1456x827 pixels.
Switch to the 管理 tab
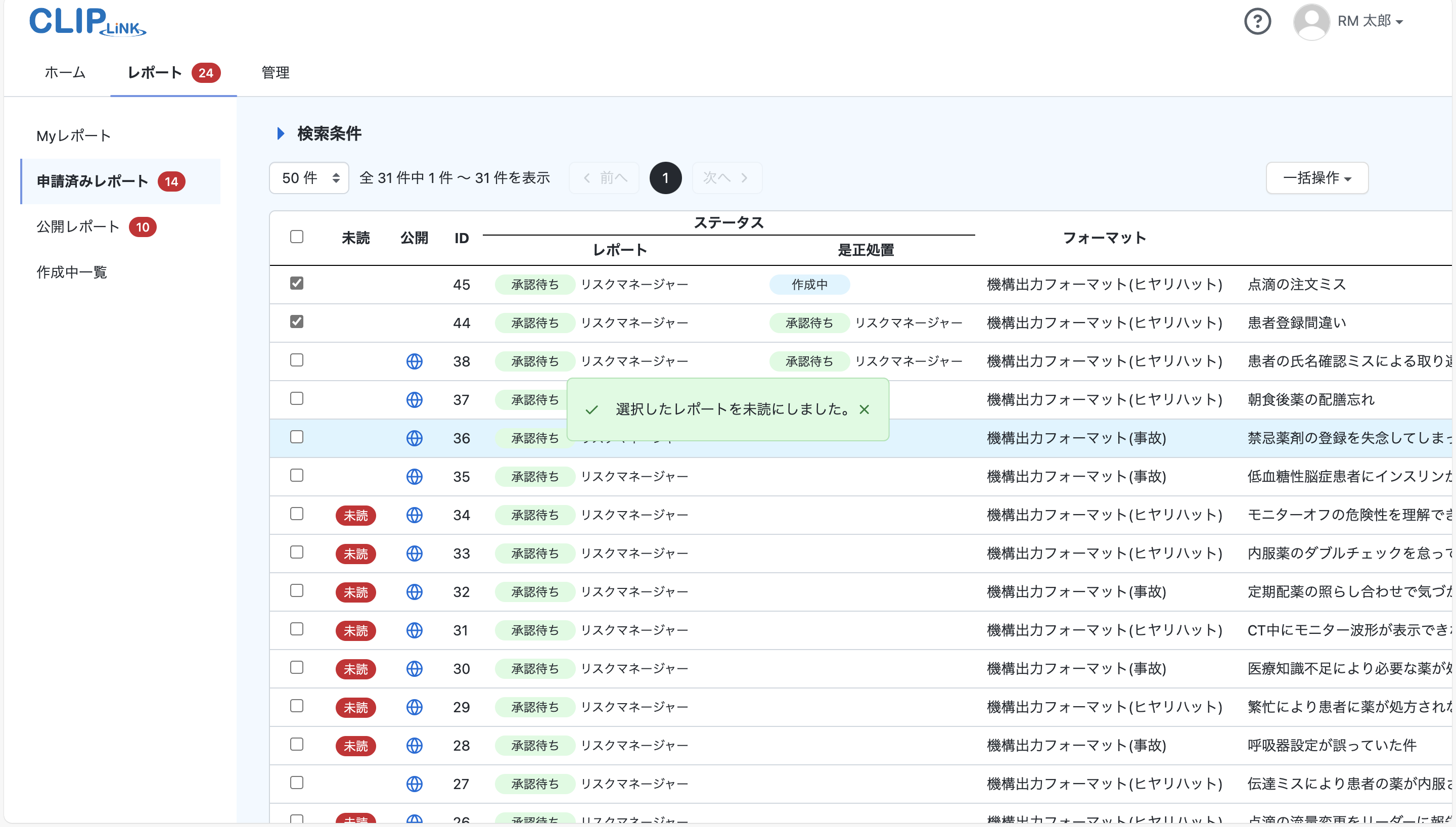pyautogui.click(x=275, y=73)
